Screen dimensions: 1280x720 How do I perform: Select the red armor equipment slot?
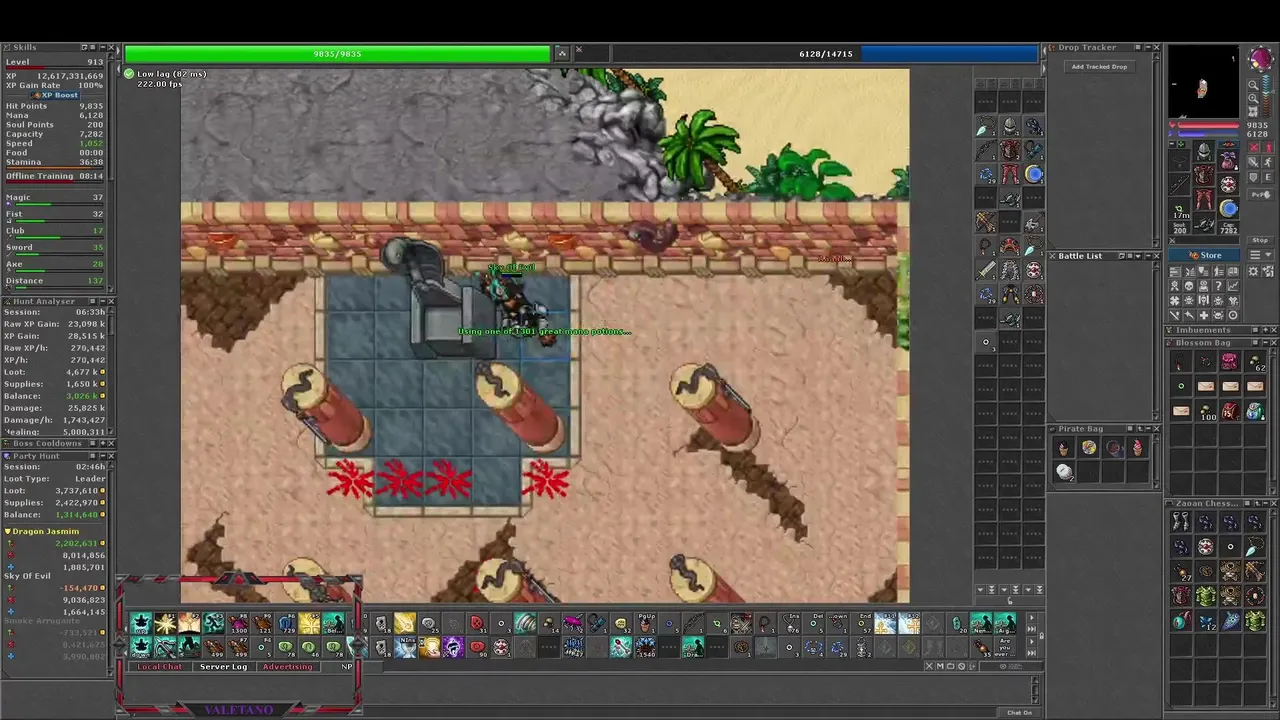(1204, 174)
